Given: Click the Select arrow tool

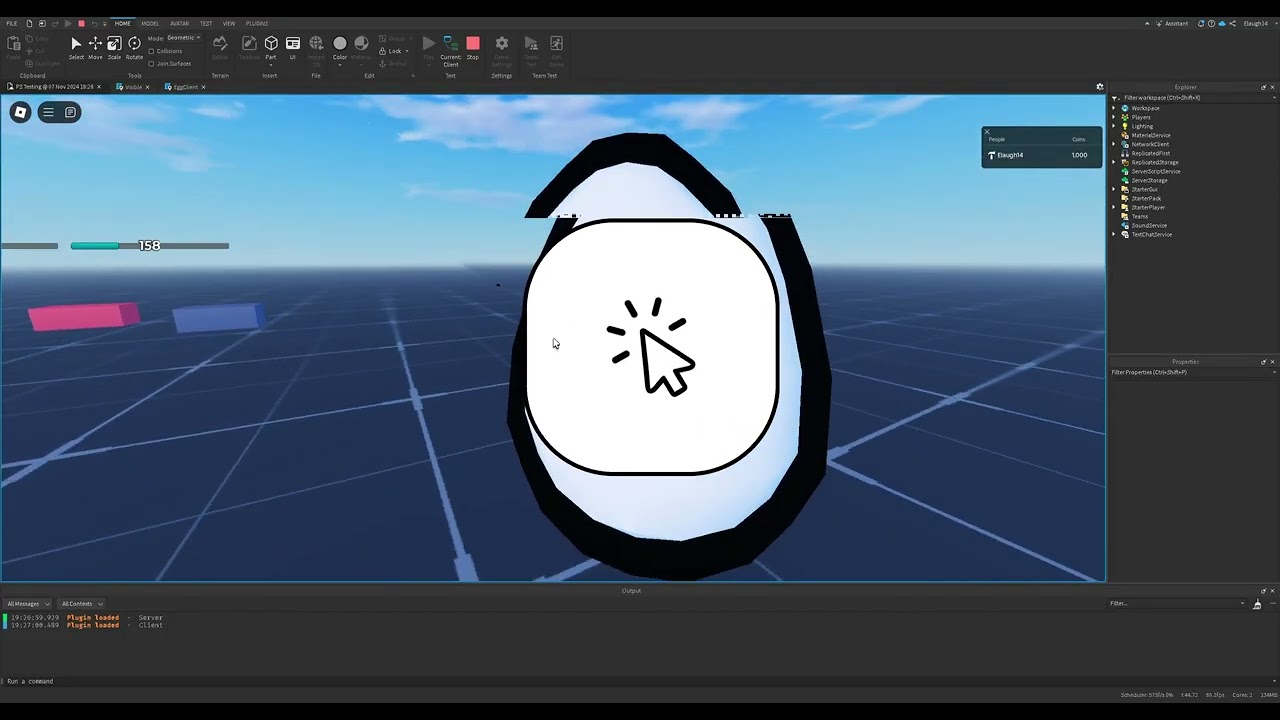Looking at the screenshot, I should [x=76, y=44].
